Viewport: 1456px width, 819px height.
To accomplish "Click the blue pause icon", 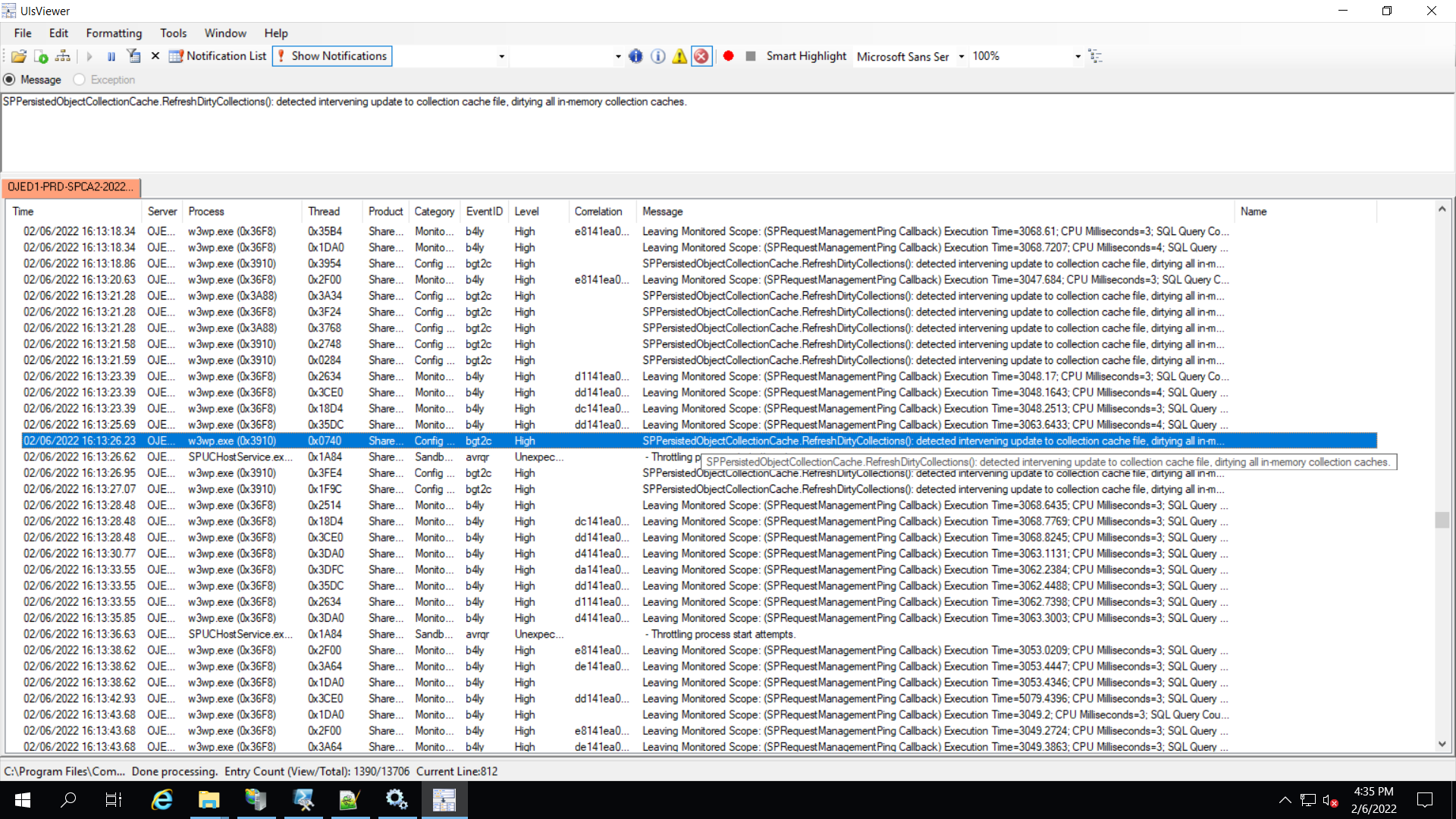I will click(111, 56).
